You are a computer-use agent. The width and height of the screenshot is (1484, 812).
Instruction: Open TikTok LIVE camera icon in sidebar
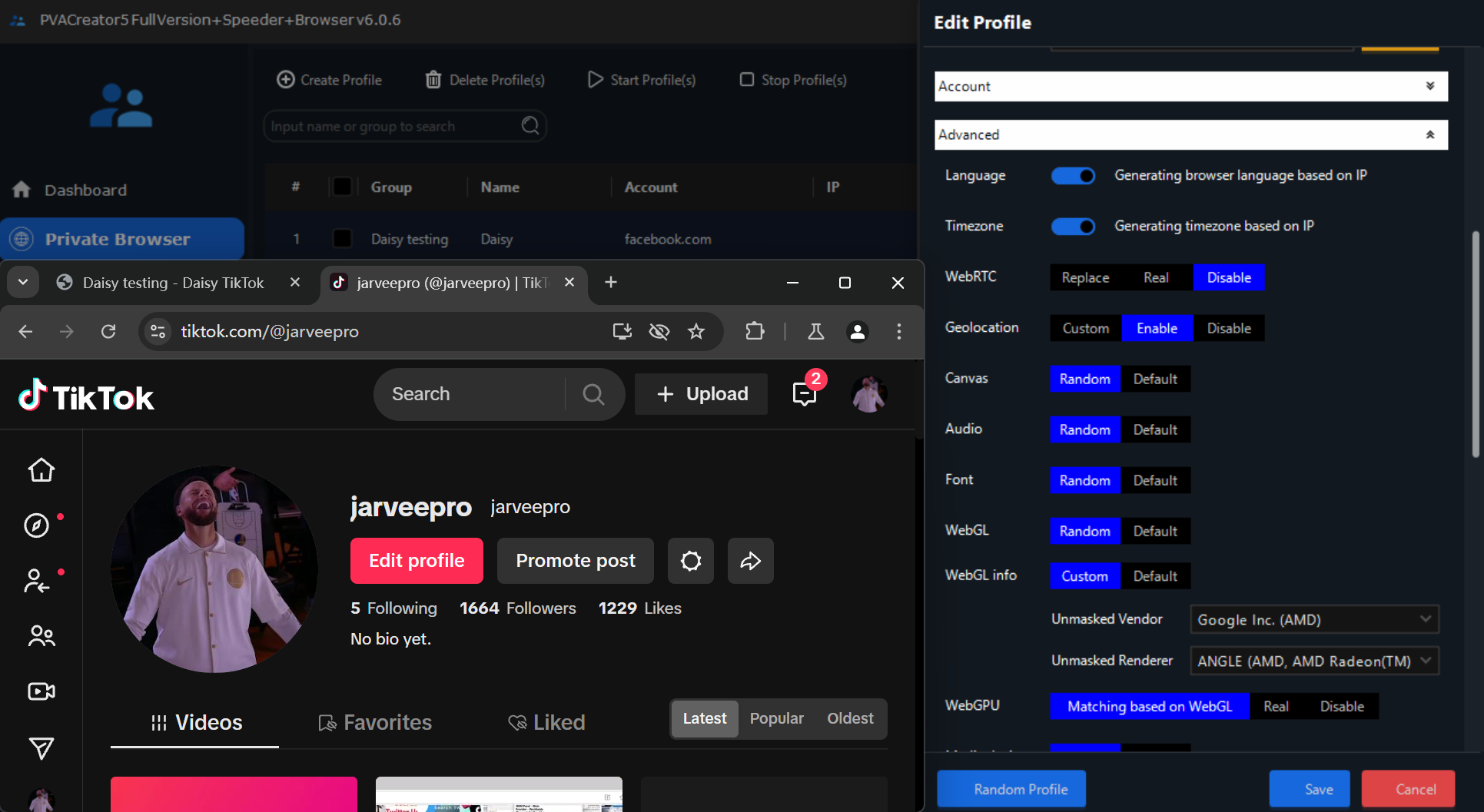tap(41, 691)
